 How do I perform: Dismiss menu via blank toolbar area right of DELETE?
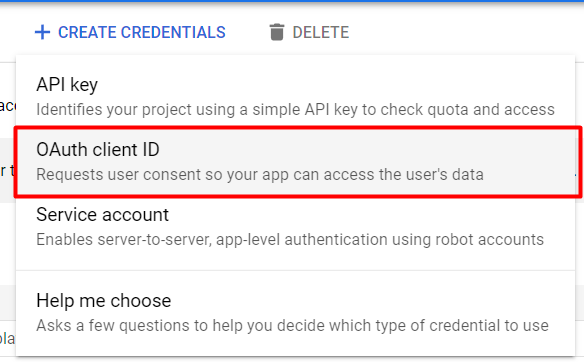pyautogui.click(x=466, y=32)
